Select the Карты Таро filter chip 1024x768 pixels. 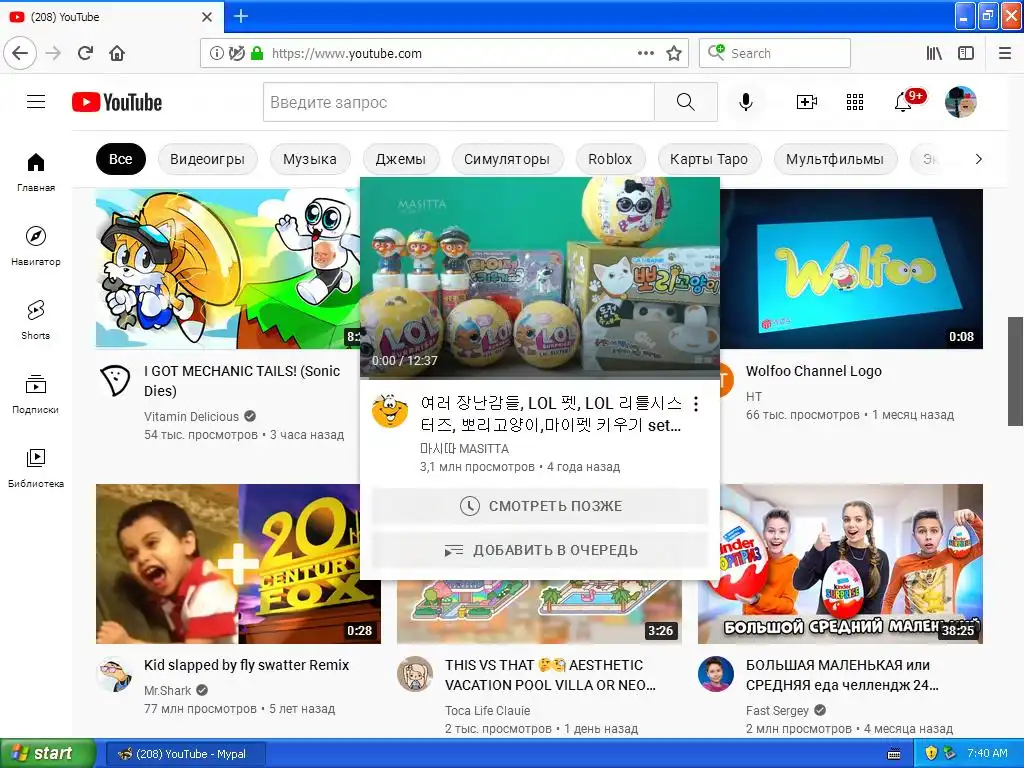[709, 159]
